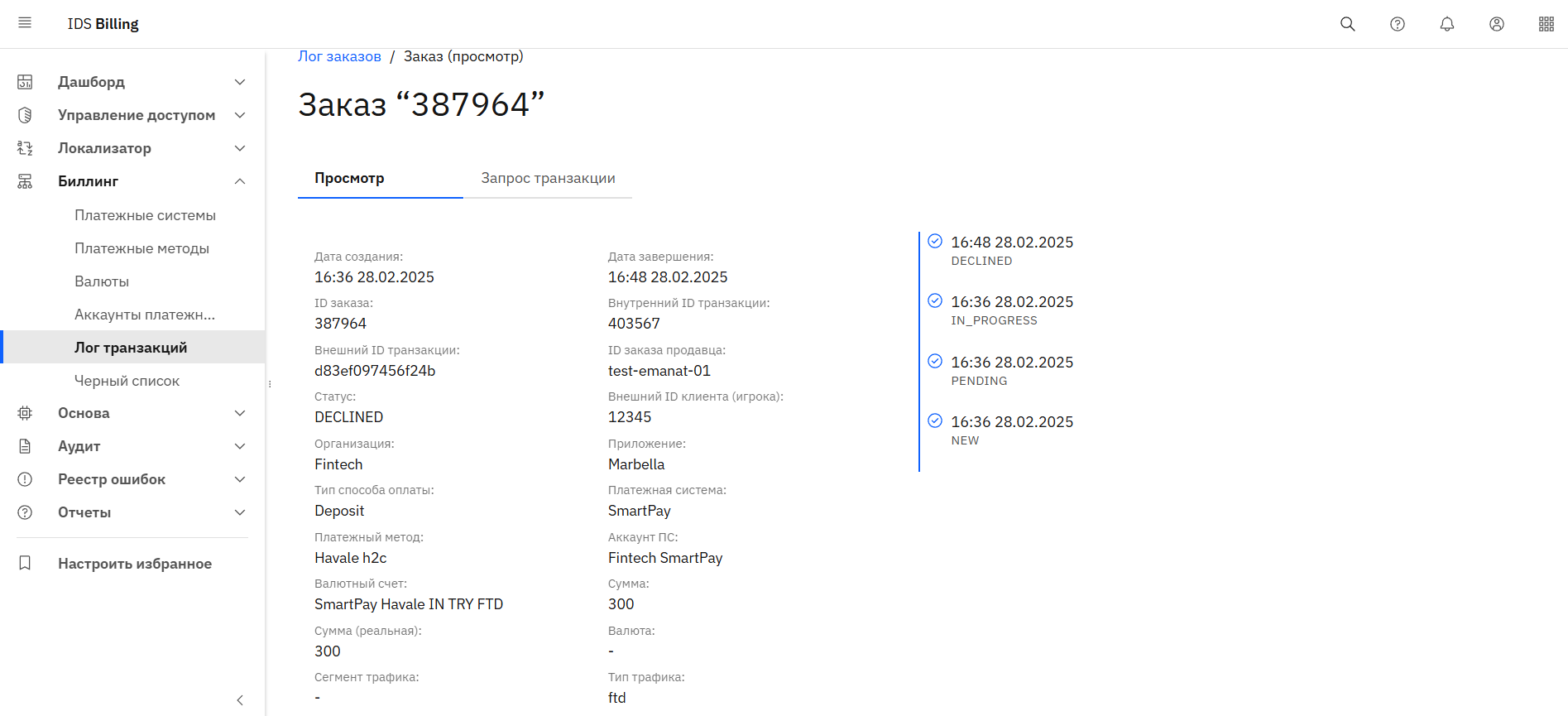This screenshot has width=1568, height=716.
Task: Collapse the sidebar with bottom arrow
Action: 240,700
